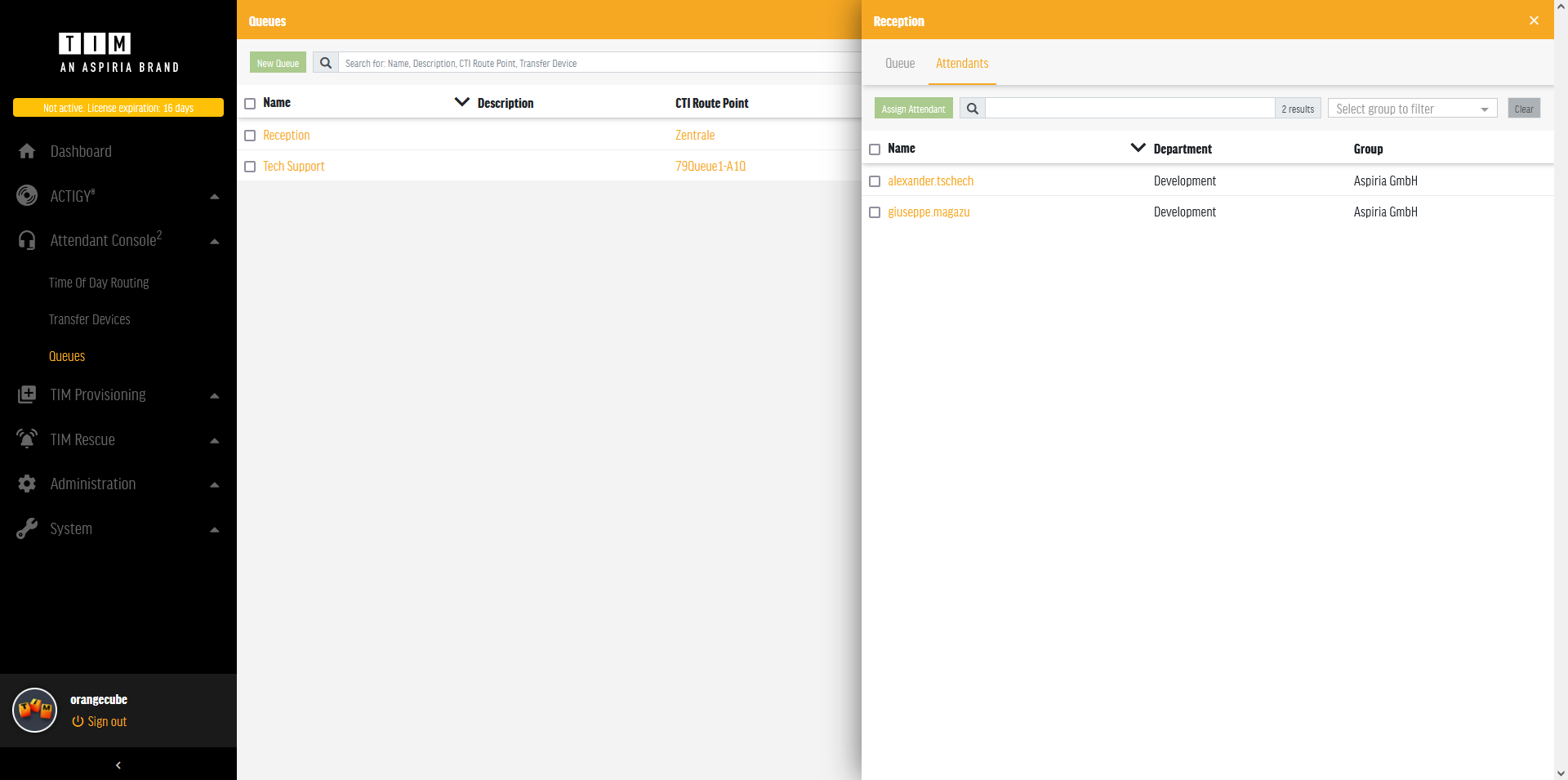Viewport: 1568px width, 780px height.
Task: Open the Select group to filter dropdown
Action: 1412,109
